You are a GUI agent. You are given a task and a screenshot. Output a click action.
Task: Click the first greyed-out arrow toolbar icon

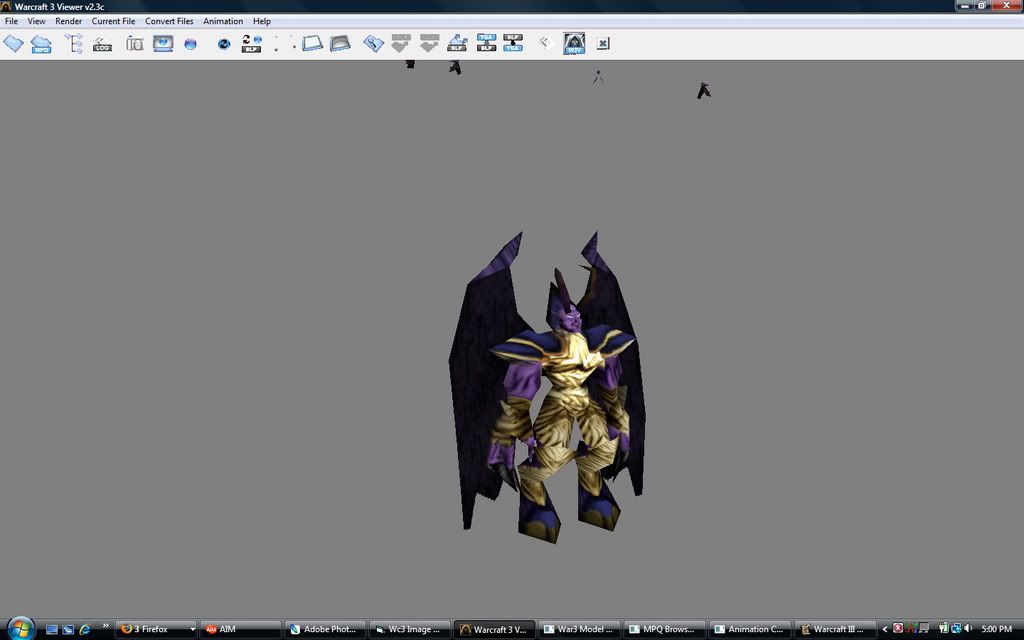coord(401,44)
